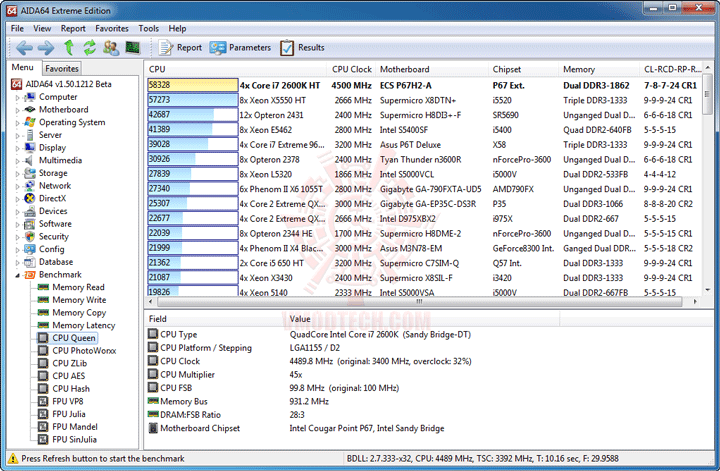Open the Memory Write benchmark

79,300
